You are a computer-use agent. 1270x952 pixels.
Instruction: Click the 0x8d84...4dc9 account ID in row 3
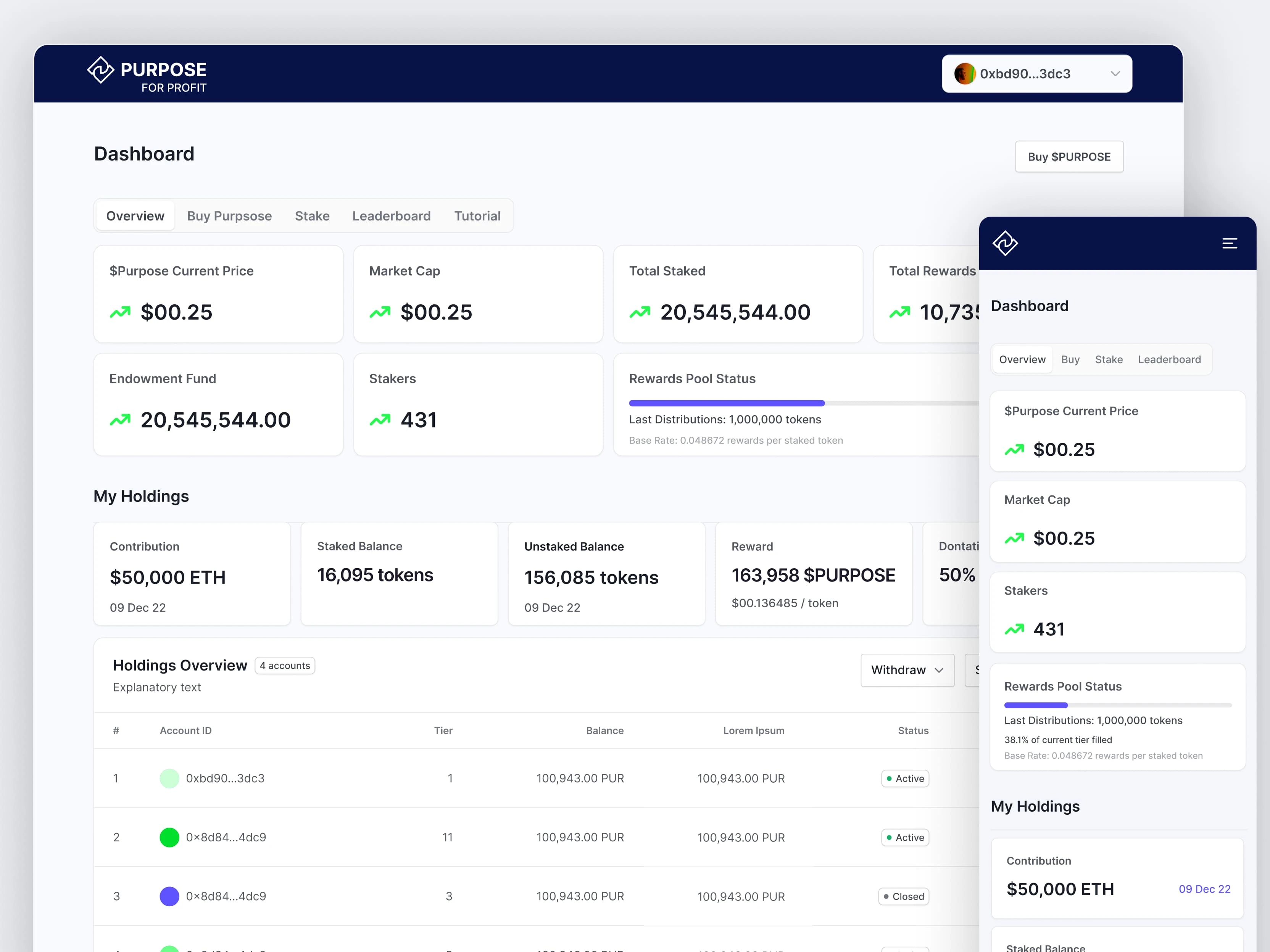(x=226, y=896)
